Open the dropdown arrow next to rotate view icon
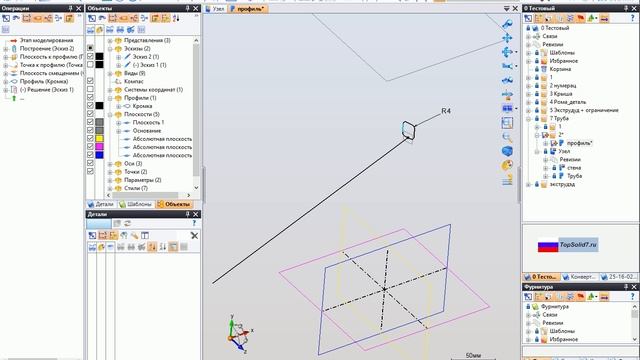Viewport: 640px width, 360px height. (x=516, y=52)
